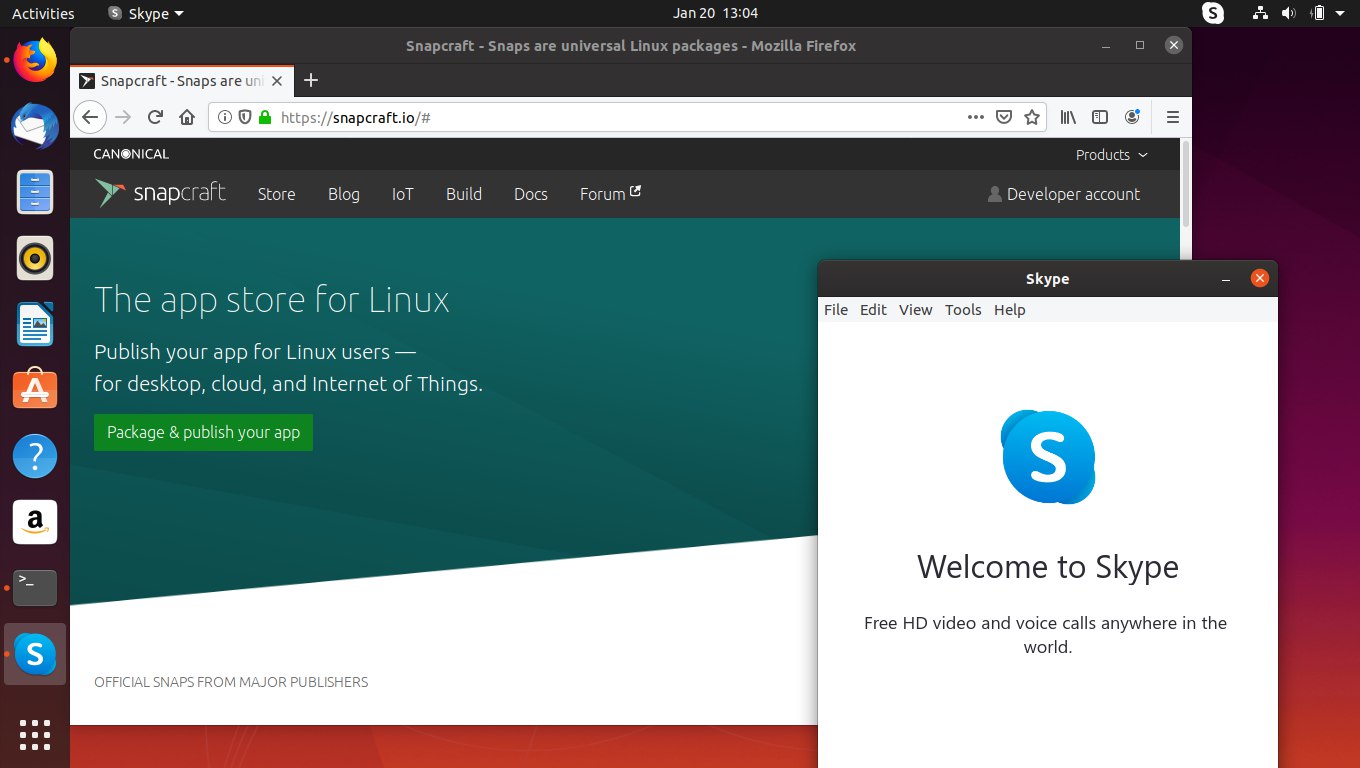
Task: Open the Amazon launcher in dock
Action: click(x=35, y=522)
